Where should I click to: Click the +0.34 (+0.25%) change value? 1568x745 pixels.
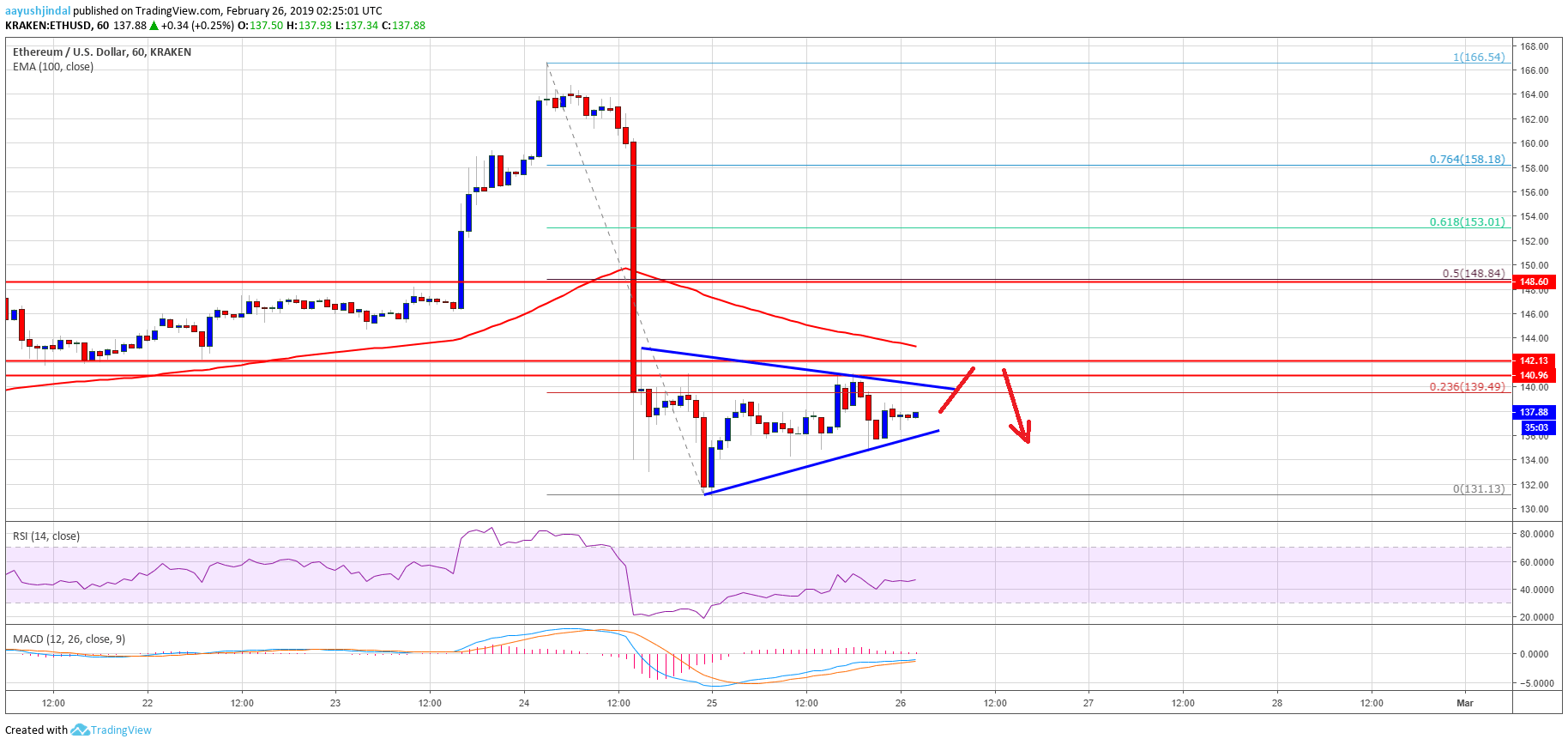[198, 26]
